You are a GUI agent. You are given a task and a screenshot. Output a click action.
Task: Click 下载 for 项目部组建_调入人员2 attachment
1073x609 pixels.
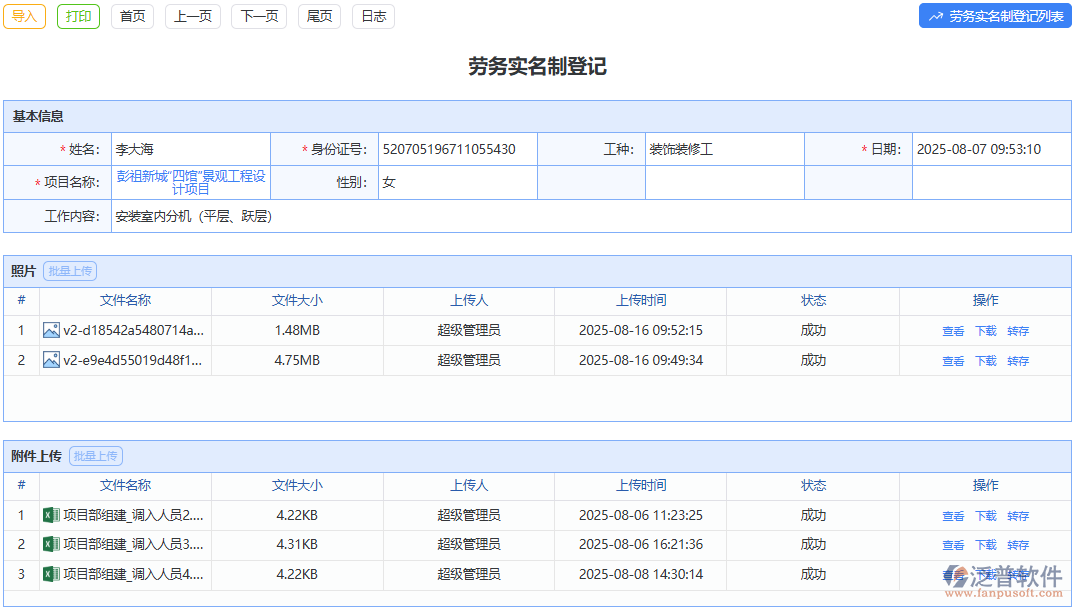(985, 515)
